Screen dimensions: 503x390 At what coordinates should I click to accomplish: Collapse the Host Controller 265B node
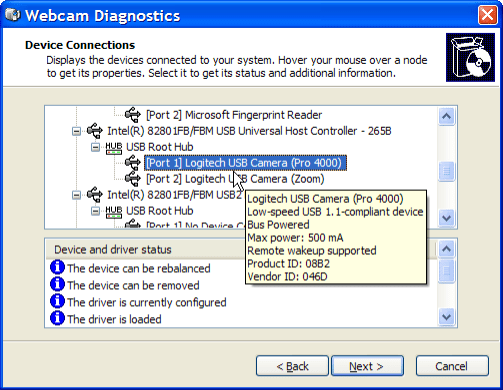76,131
